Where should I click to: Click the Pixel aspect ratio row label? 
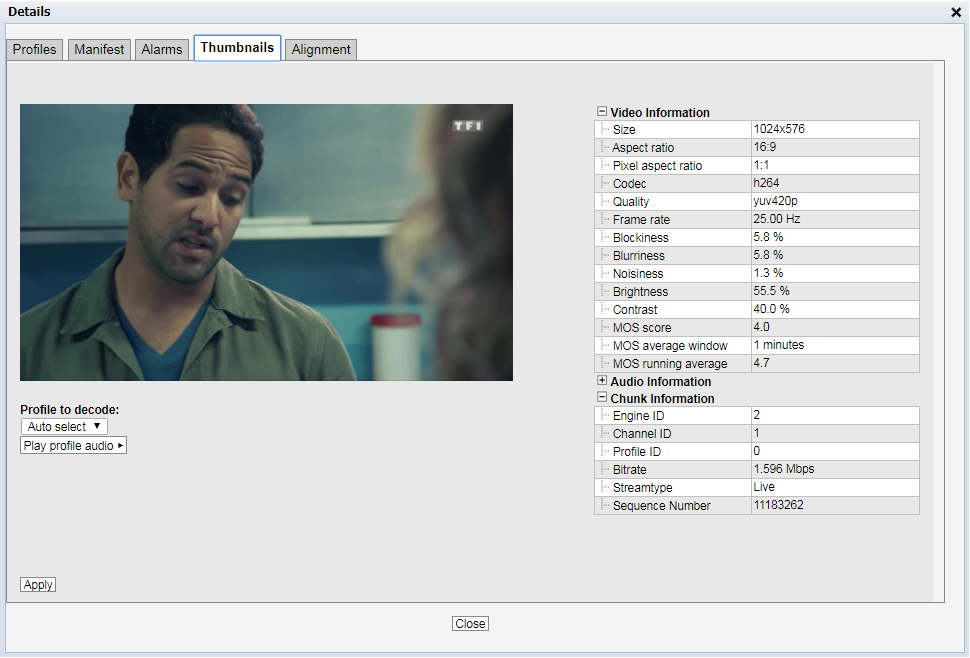(x=657, y=166)
